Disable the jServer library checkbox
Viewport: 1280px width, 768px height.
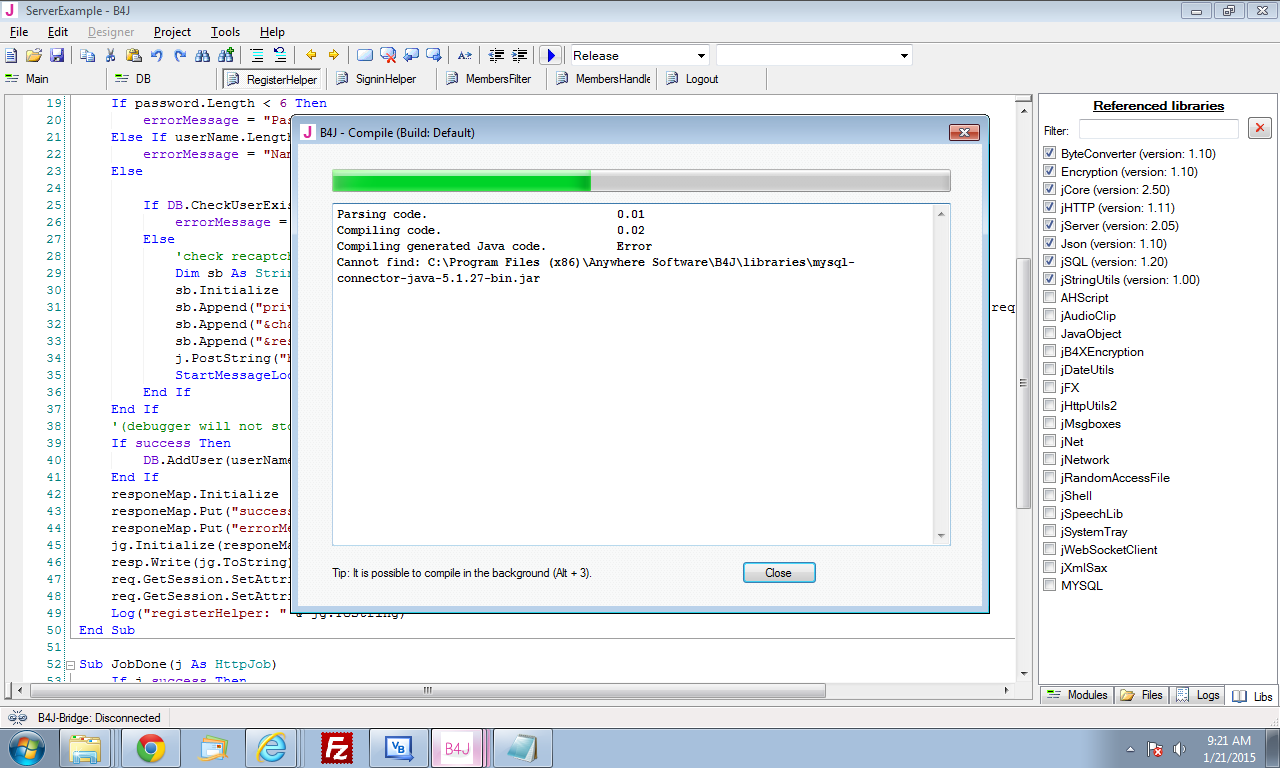click(x=1049, y=226)
